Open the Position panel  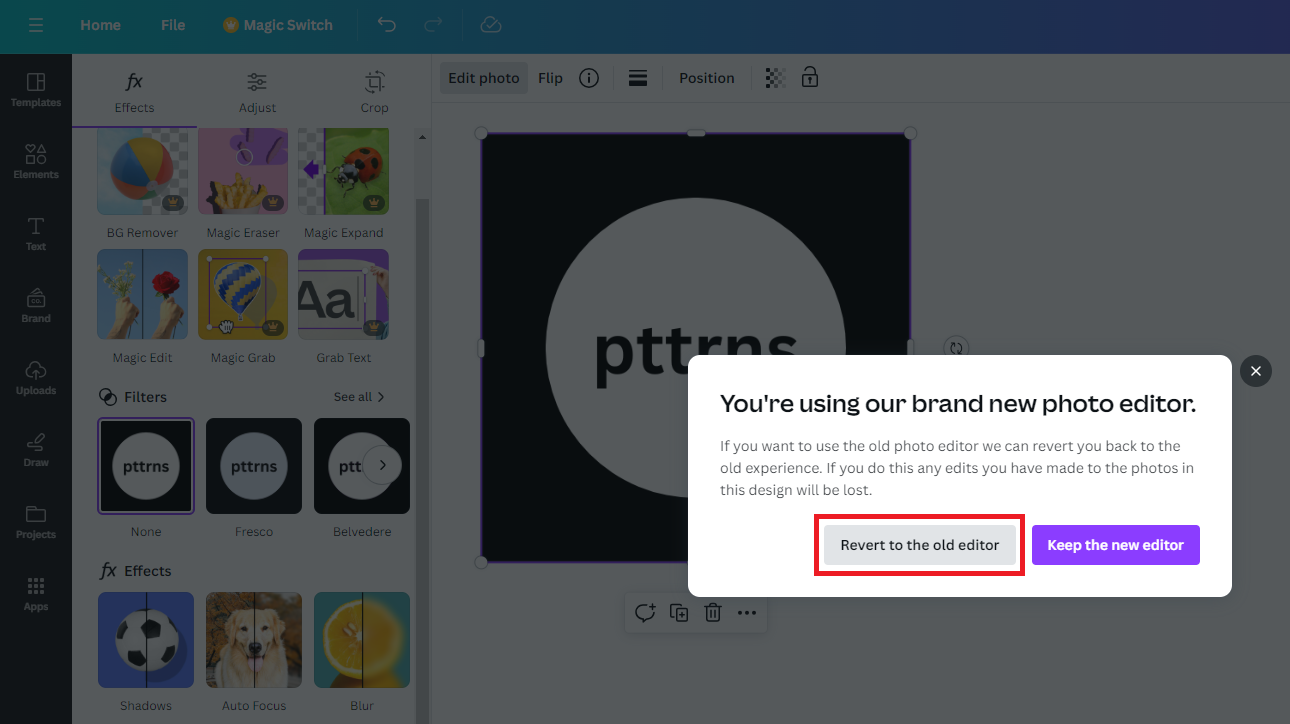707,78
